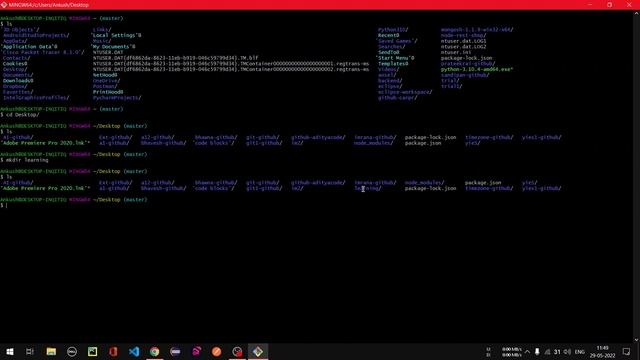Click 'python-3.10.4-amd64.exe*' in the home listing
The height and width of the screenshot is (360, 640).
[477, 69]
